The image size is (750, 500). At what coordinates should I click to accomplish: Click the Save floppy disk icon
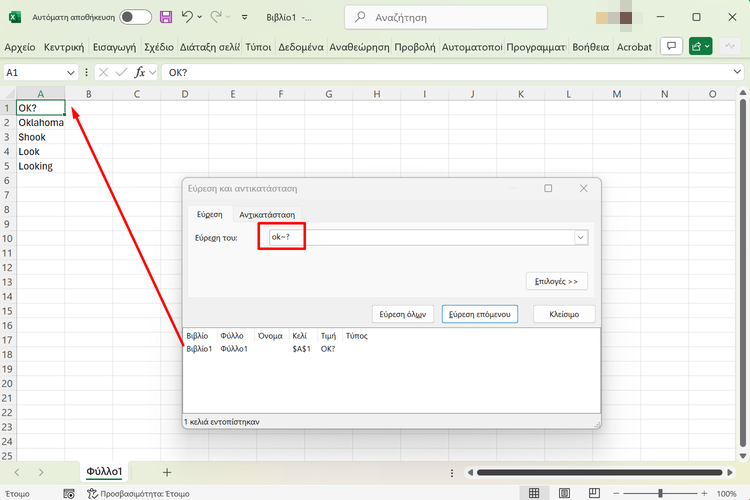tap(166, 17)
